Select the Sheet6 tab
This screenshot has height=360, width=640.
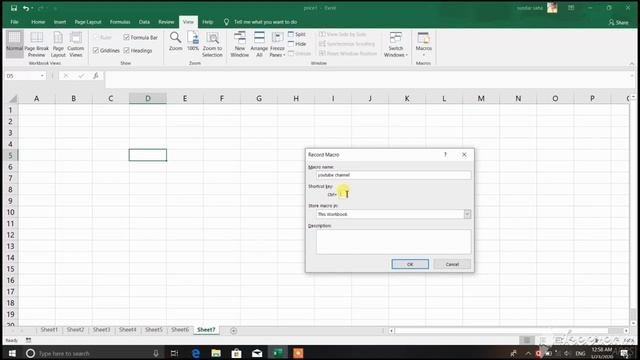click(180, 329)
